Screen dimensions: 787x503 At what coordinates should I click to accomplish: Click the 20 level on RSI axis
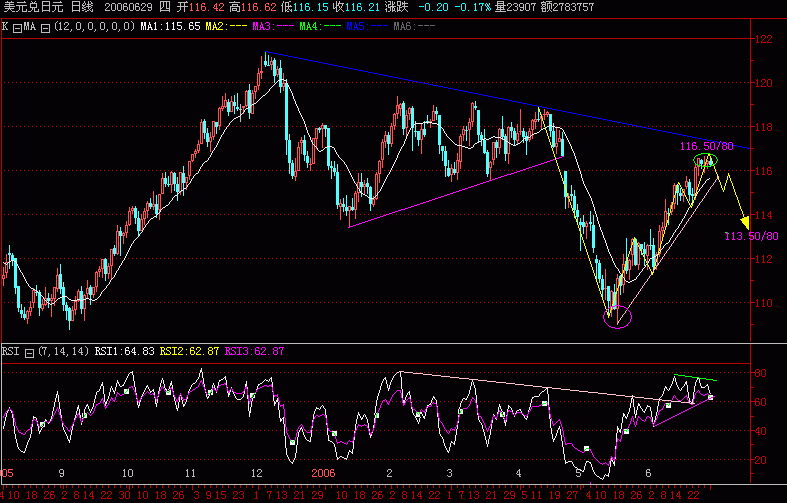760,460
